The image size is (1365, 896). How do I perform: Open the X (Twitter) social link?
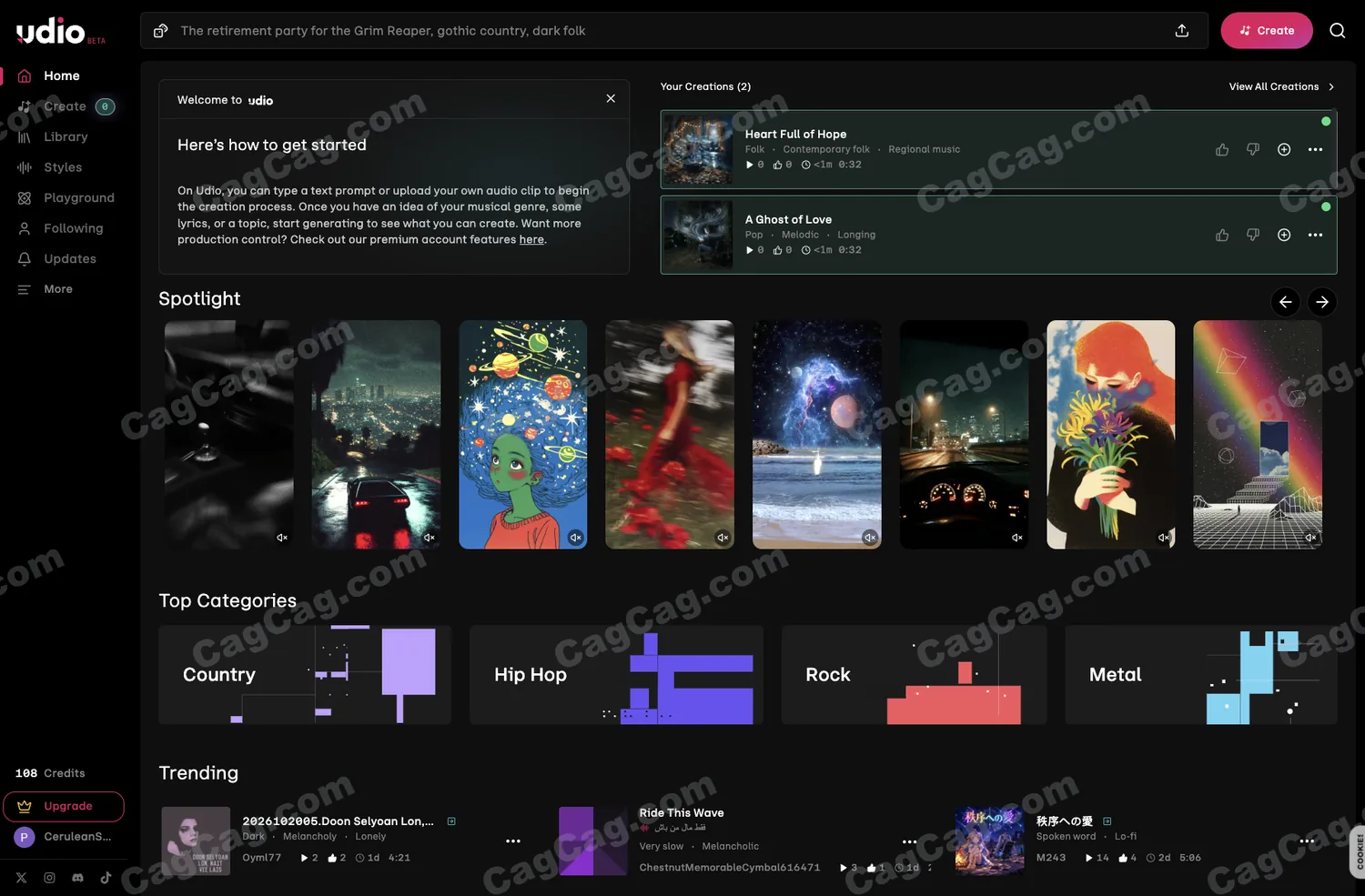[22, 878]
